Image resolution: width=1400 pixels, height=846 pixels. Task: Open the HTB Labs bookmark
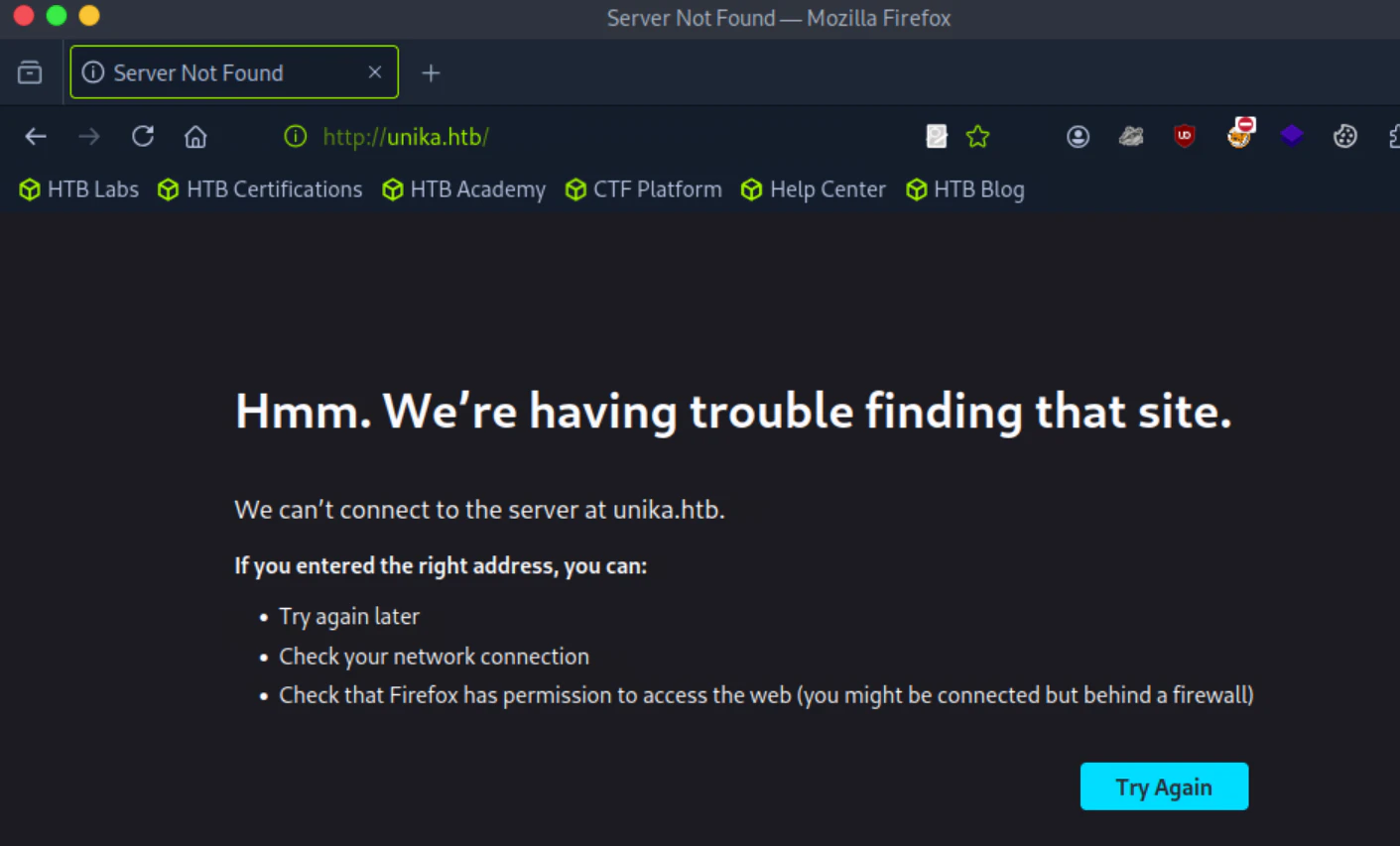79,189
